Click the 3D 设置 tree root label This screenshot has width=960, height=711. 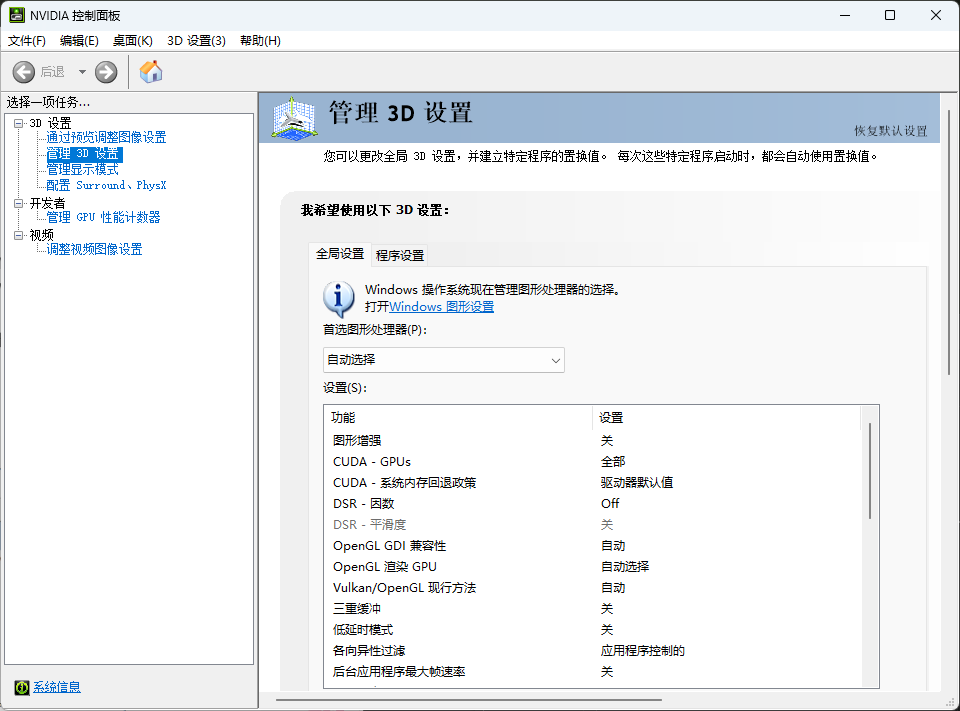[50, 123]
